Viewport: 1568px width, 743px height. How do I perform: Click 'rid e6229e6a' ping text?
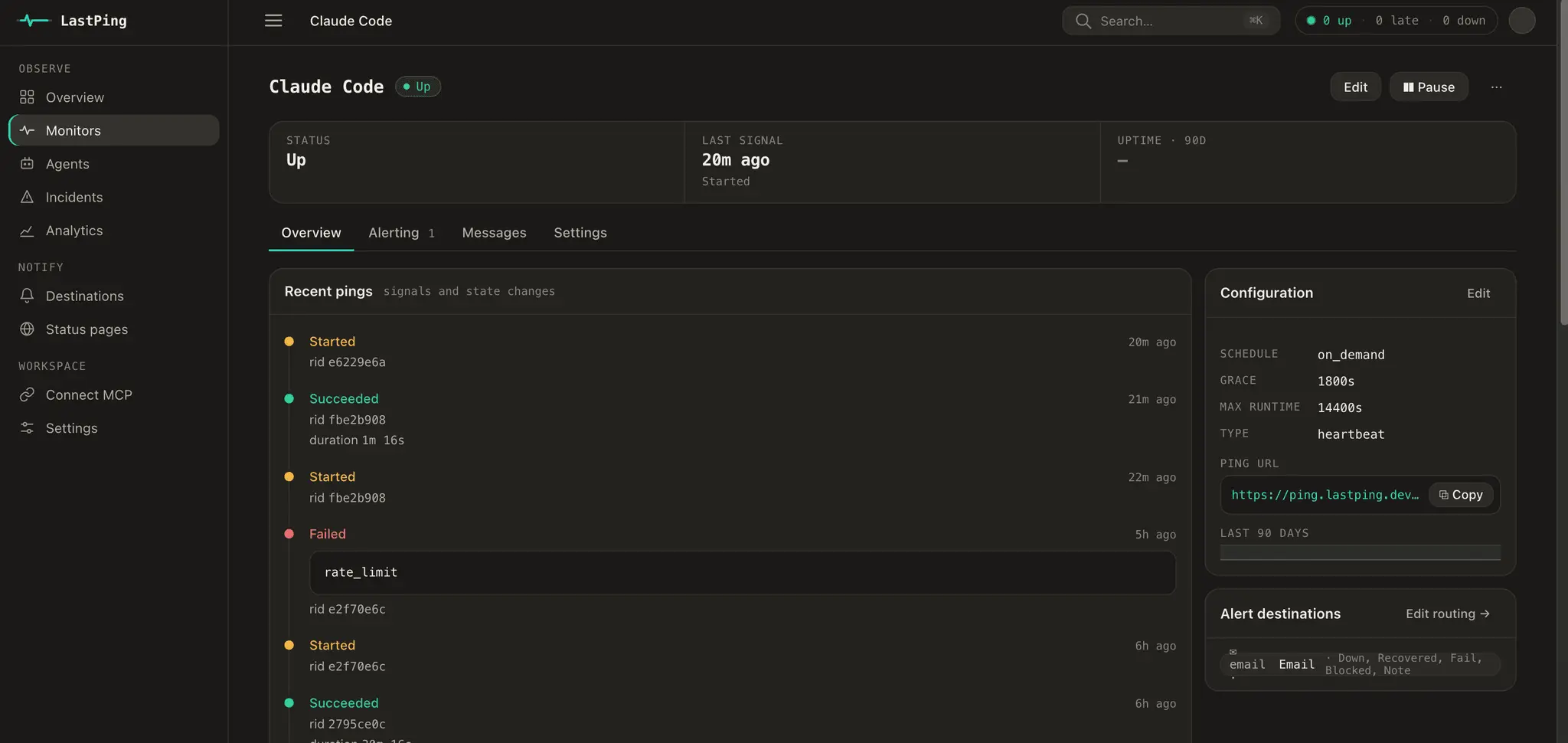coord(348,362)
